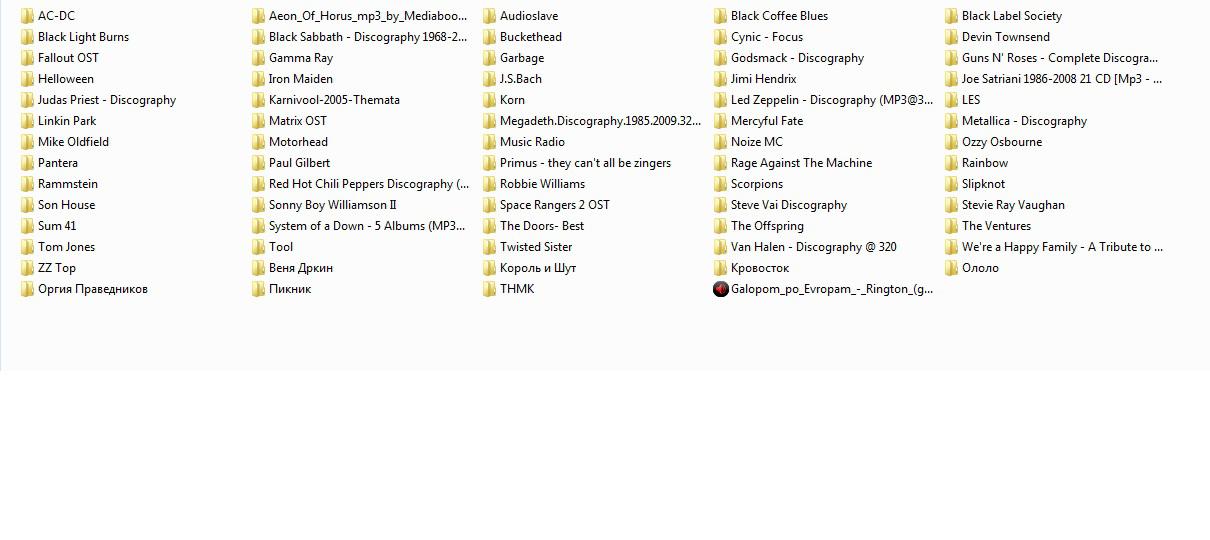Select the Rainbow folder icon

tap(951, 163)
